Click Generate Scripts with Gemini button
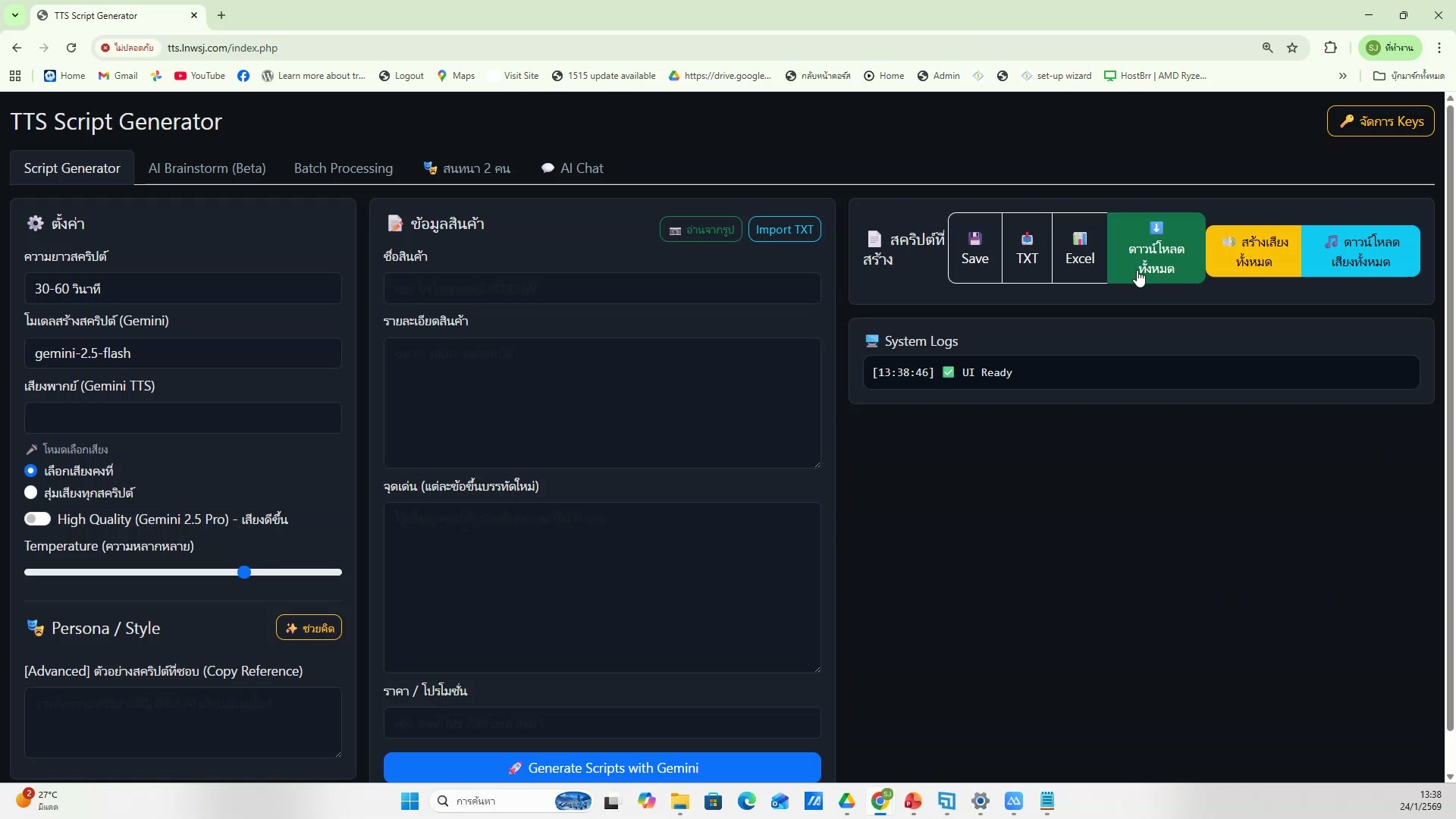This screenshot has width=1456, height=819. (602, 768)
